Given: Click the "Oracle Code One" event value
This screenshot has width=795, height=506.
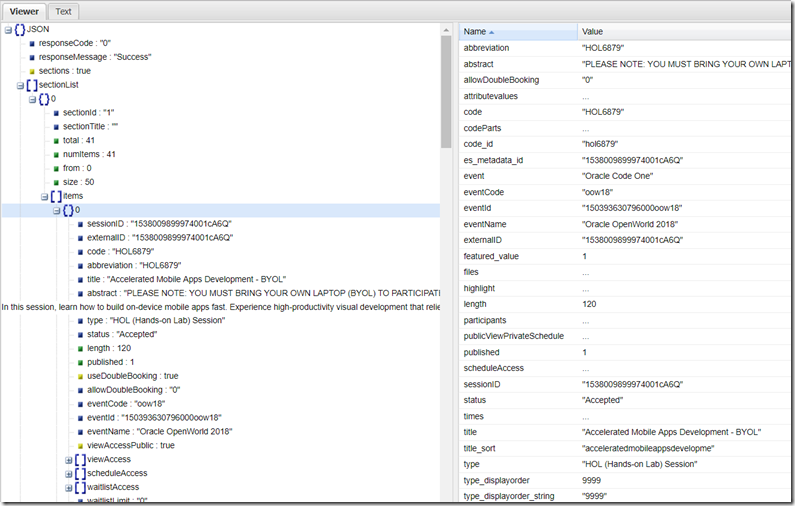Looking at the screenshot, I should tap(618, 176).
